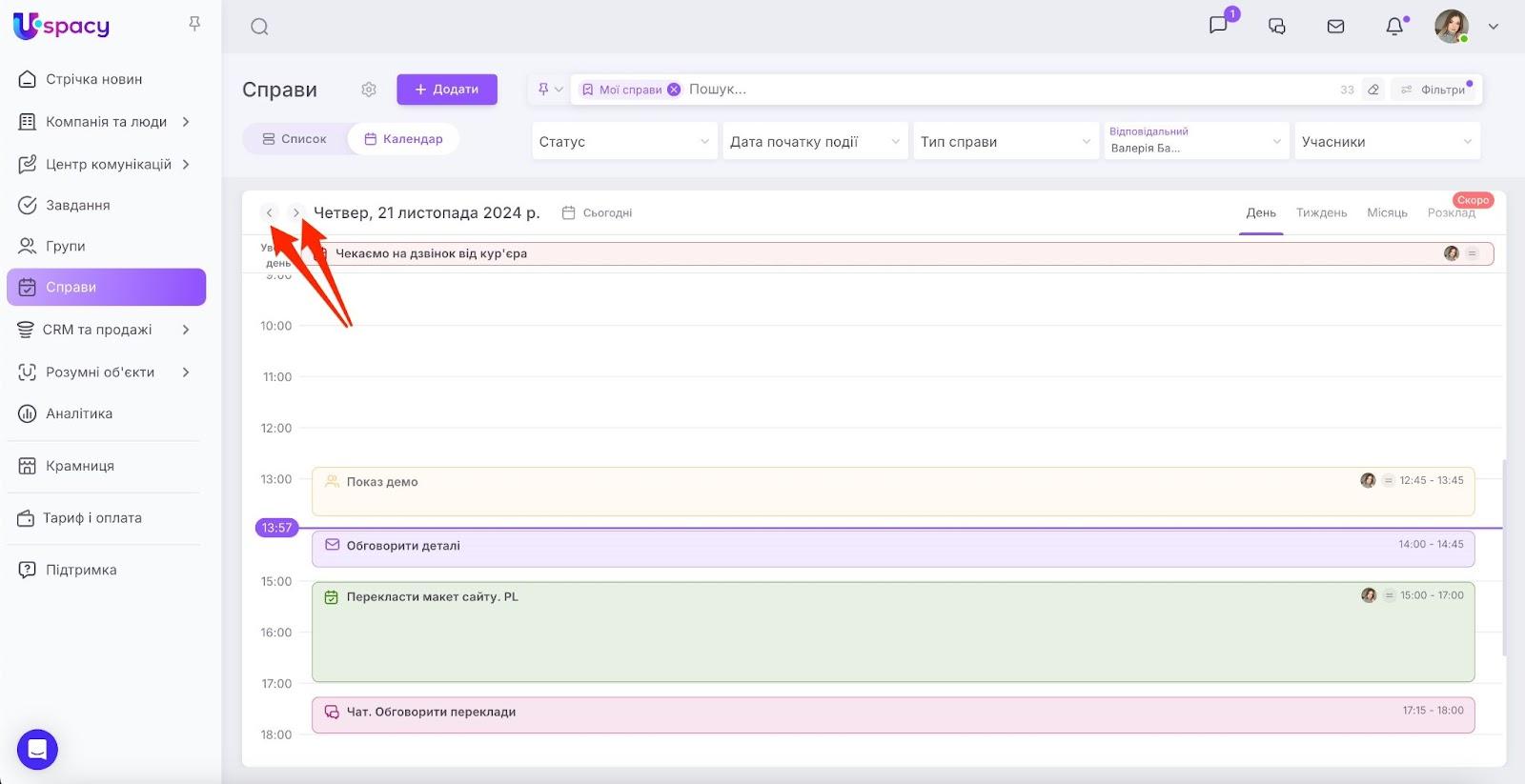Open the mail envelope icon
This screenshot has height=784, width=1525.
tap(1335, 27)
